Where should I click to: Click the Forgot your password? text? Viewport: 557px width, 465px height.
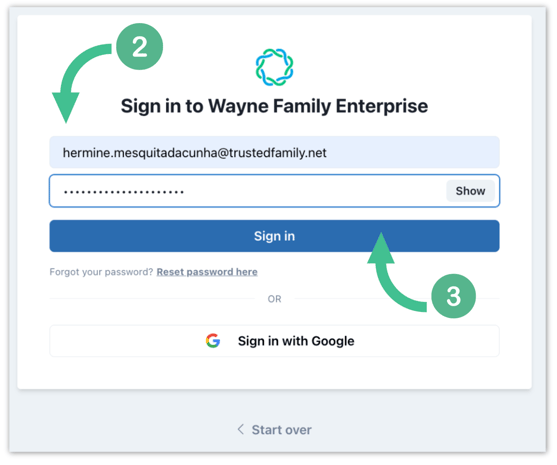coord(101,272)
